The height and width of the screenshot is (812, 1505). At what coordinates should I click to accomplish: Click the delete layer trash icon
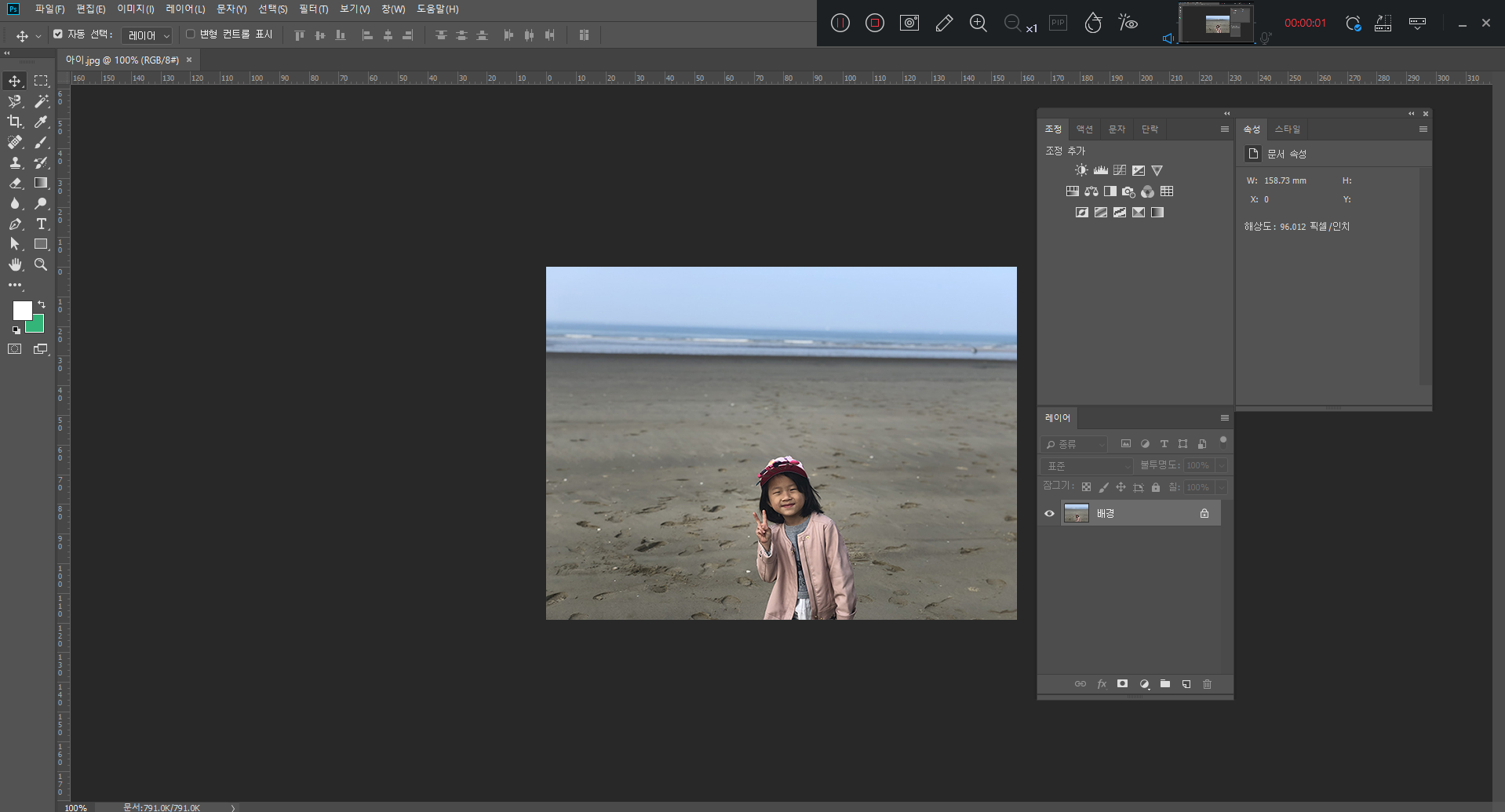point(1207,684)
